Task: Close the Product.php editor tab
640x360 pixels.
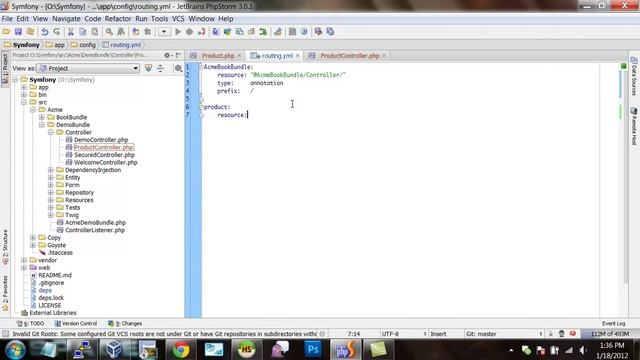Action: coord(239,56)
